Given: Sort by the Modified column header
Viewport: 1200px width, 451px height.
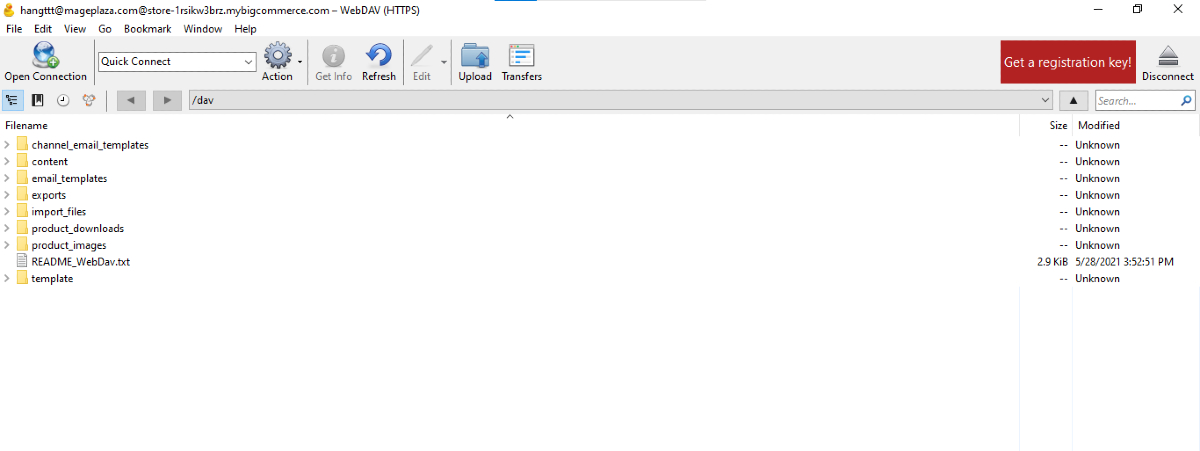Looking at the screenshot, I should pos(1098,126).
